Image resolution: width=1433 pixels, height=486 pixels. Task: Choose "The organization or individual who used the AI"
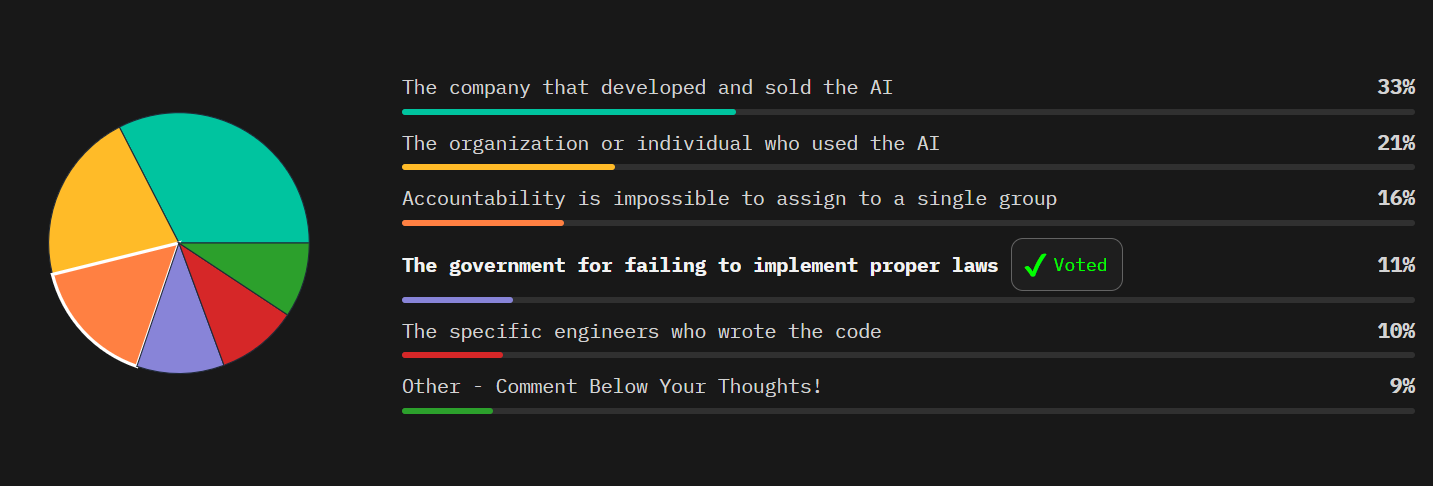[670, 144]
